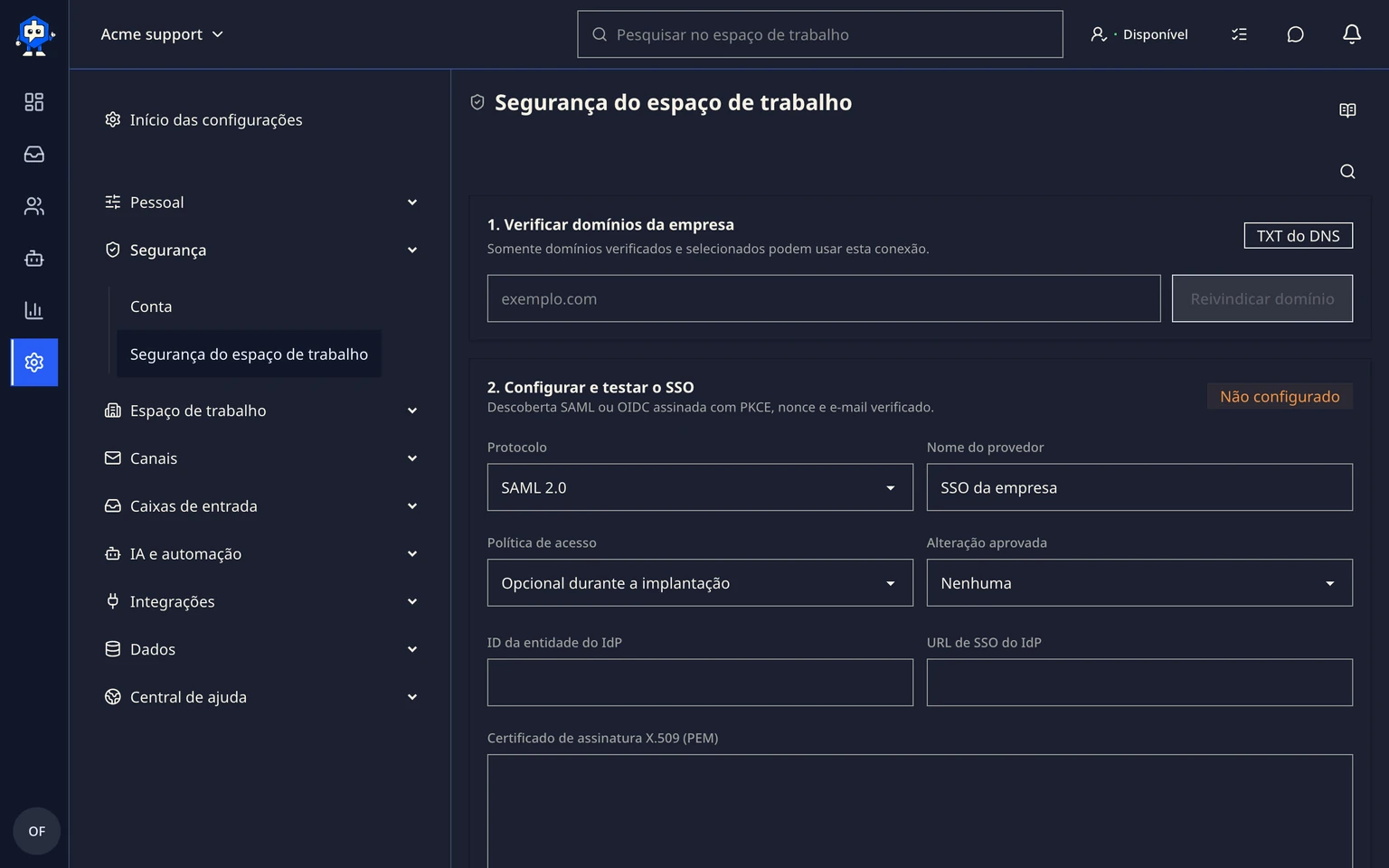The height and width of the screenshot is (868, 1389).
Task: Open the chat bubble icon in top bar
Action: pos(1295,34)
